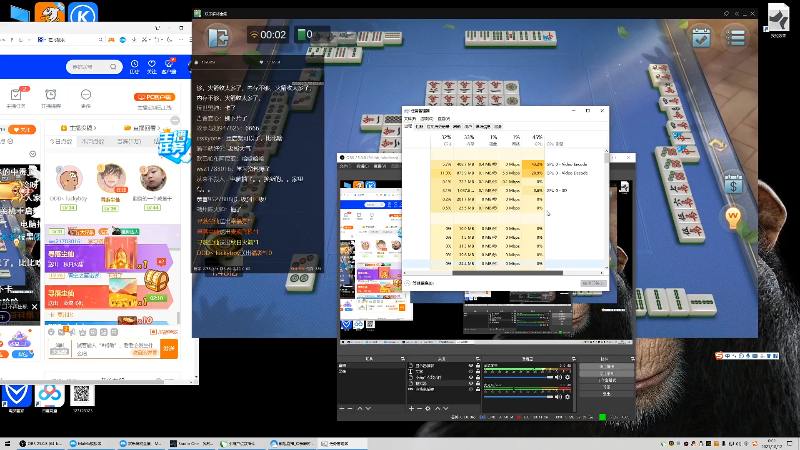Image resolution: width=800 pixels, height=450 pixels.
Task: Click the alarm clock reminder icon
Action: (51, 94)
